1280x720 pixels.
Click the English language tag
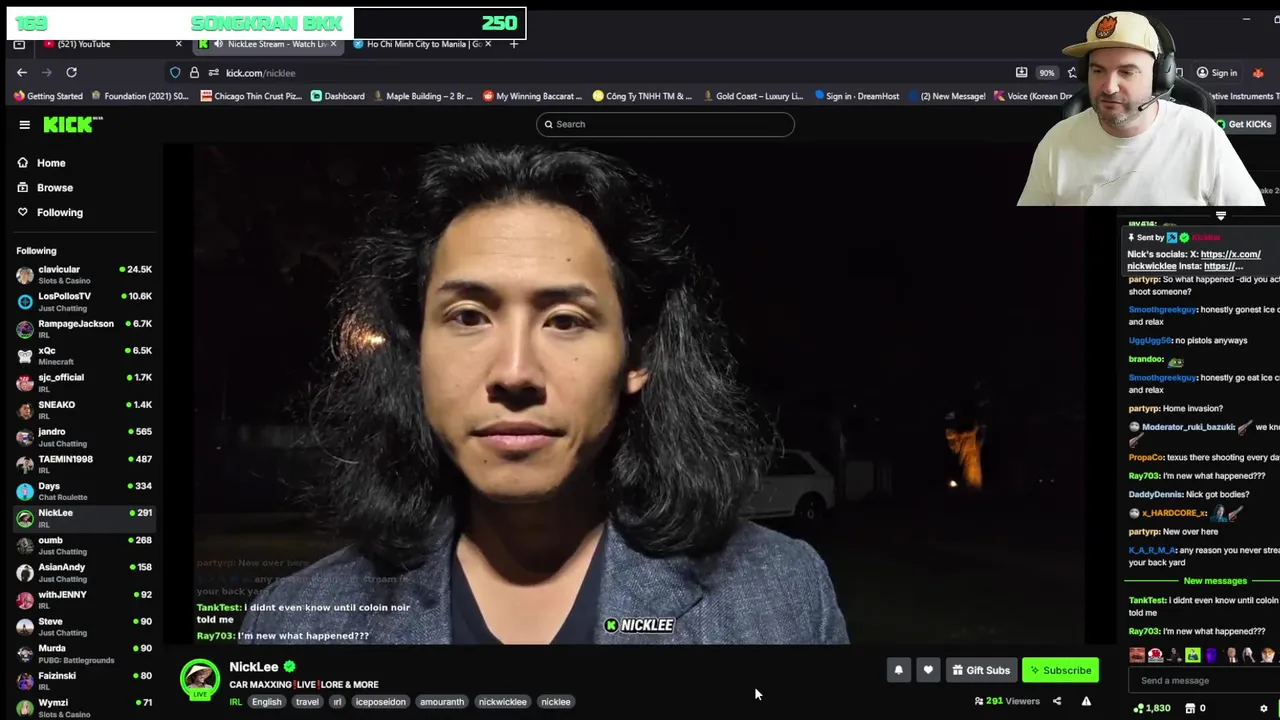click(266, 702)
